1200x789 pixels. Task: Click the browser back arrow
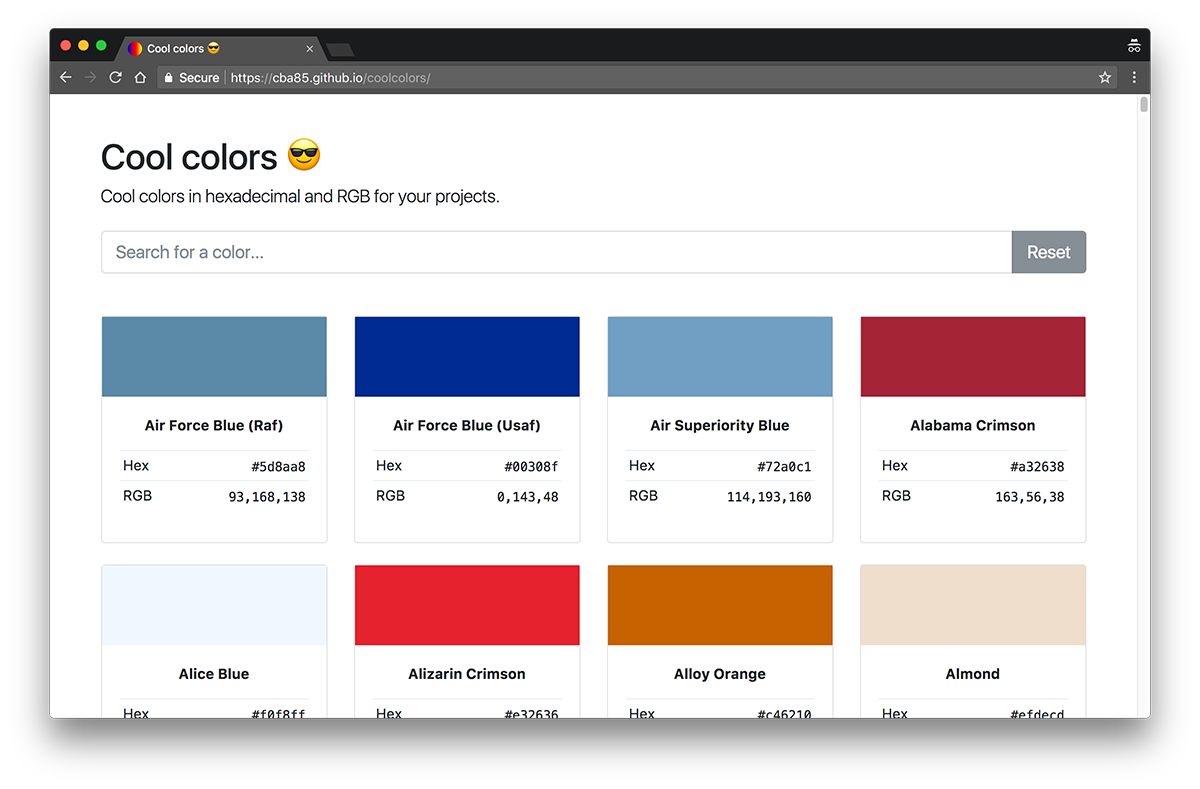(x=66, y=77)
